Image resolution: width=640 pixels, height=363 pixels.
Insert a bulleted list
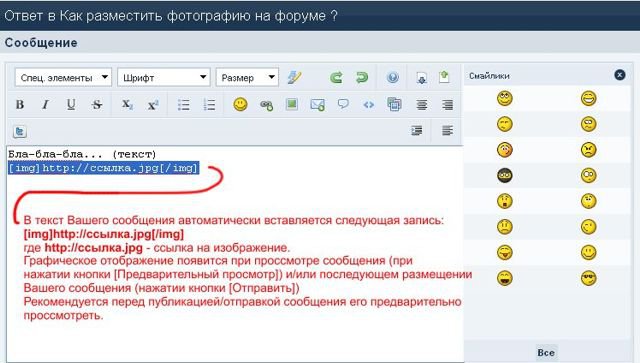184,105
